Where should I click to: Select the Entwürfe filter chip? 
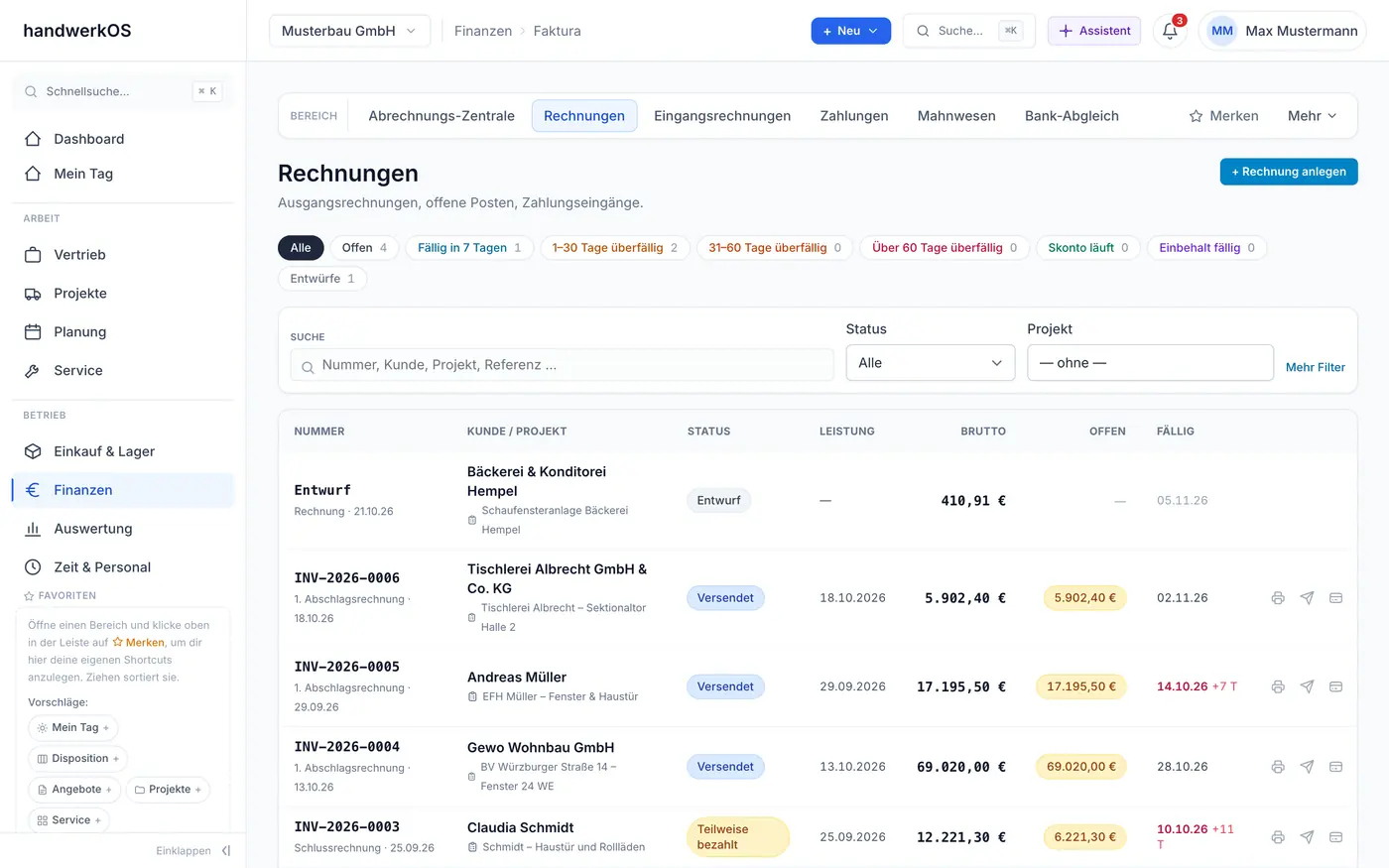click(x=322, y=279)
